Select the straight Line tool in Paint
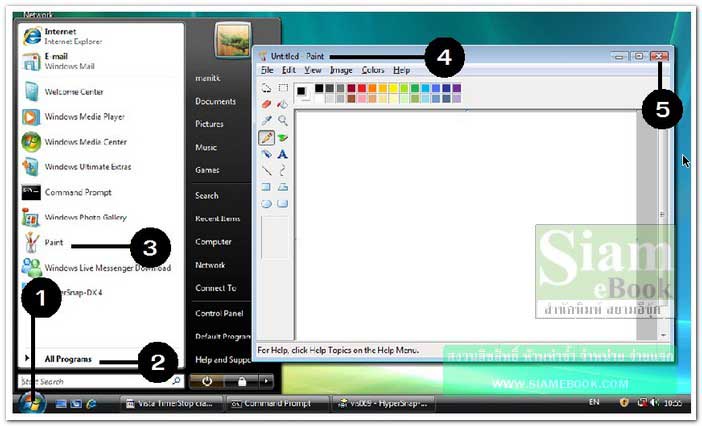The height and width of the screenshot is (426, 702). click(x=266, y=170)
